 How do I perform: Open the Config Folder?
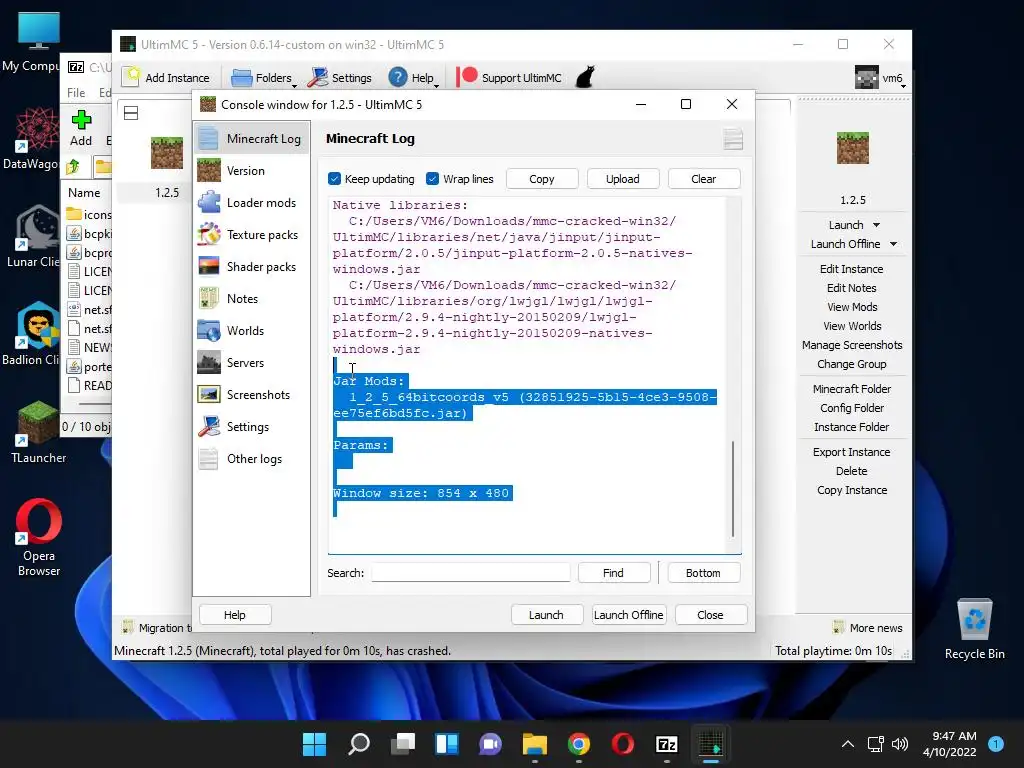coord(852,408)
